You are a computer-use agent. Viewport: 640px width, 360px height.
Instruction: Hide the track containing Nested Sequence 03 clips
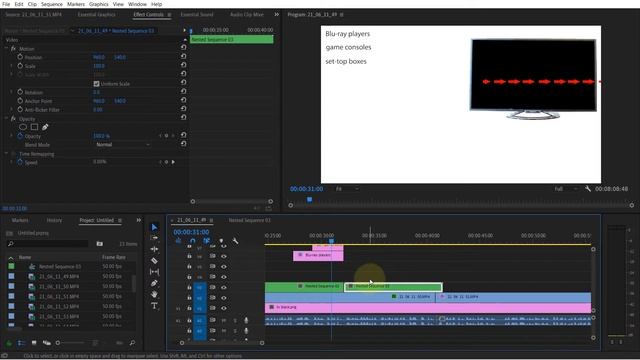pyautogui.click(x=224, y=287)
